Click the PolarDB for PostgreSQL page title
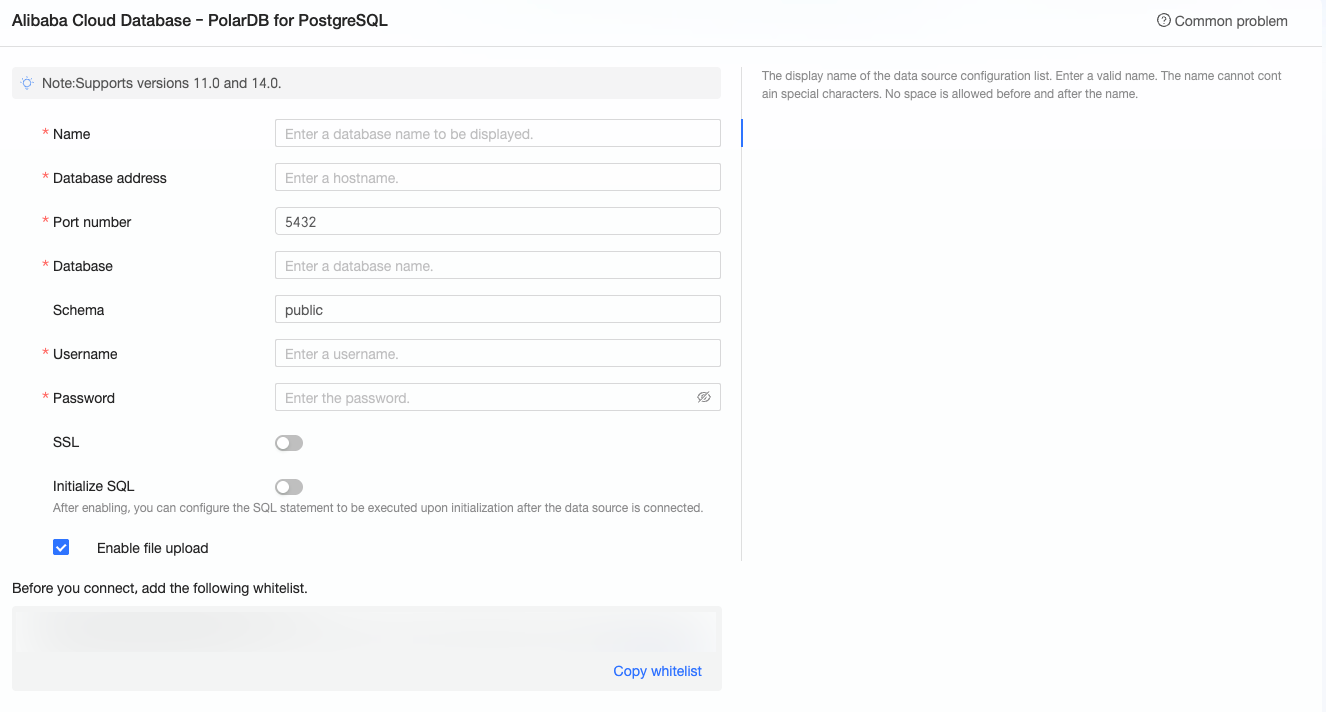1326x712 pixels. click(x=200, y=20)
